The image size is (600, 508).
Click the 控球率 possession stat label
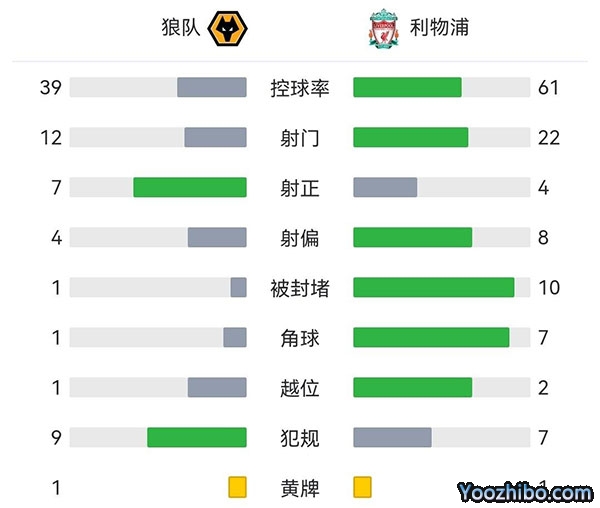click(x=300, y=88)
